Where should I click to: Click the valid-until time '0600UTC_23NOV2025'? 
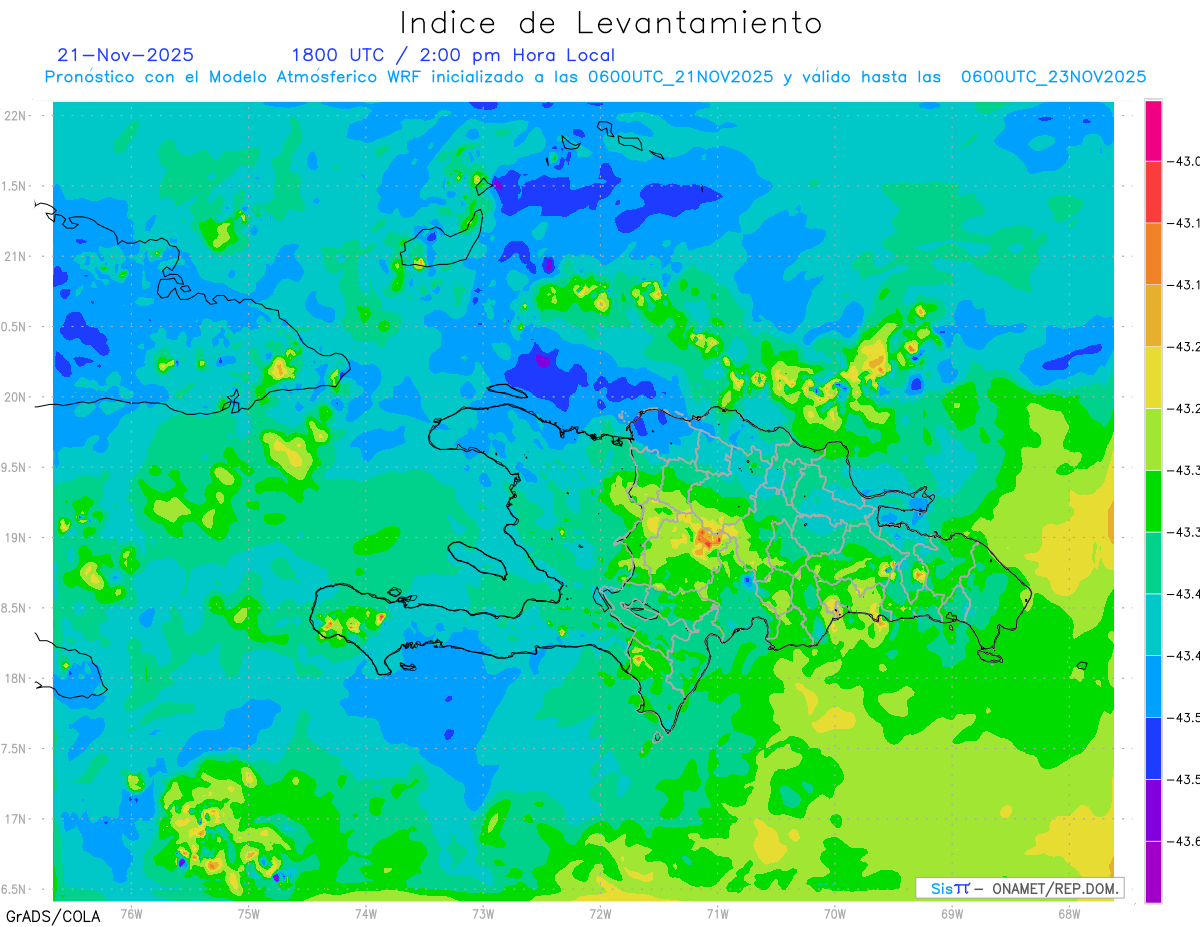pos(1053,77)
